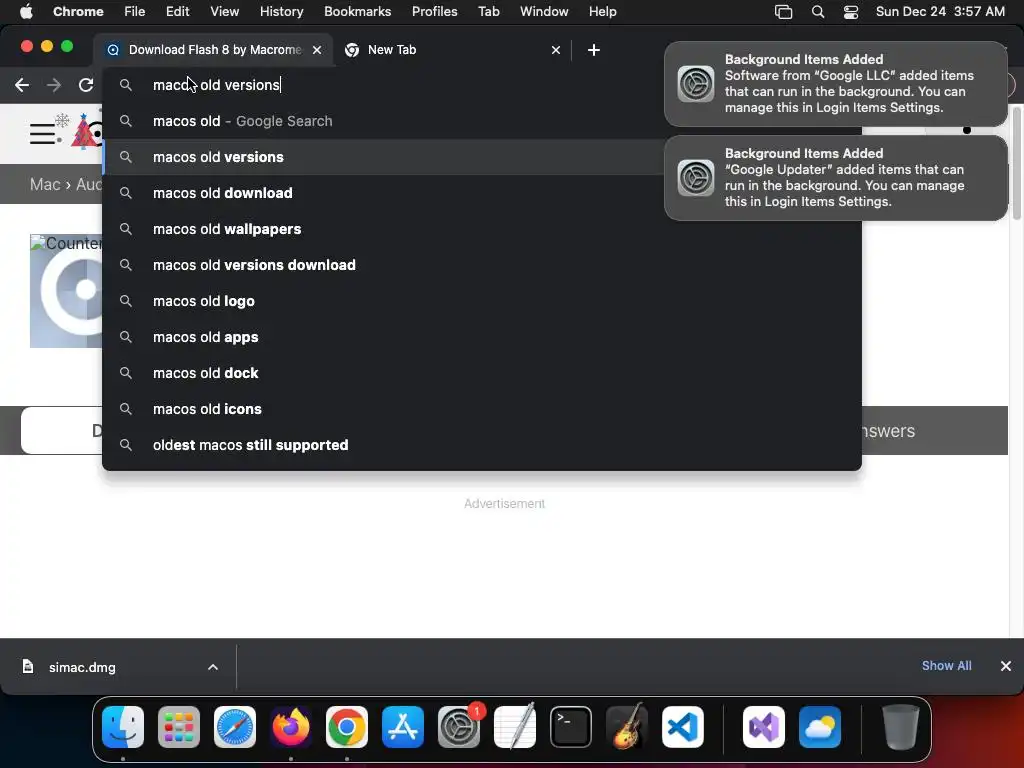Screen dimensions: 1024x768
Task: Switch to the Download Flash 8 by Macromedia tab
Action: coord(213,50)
